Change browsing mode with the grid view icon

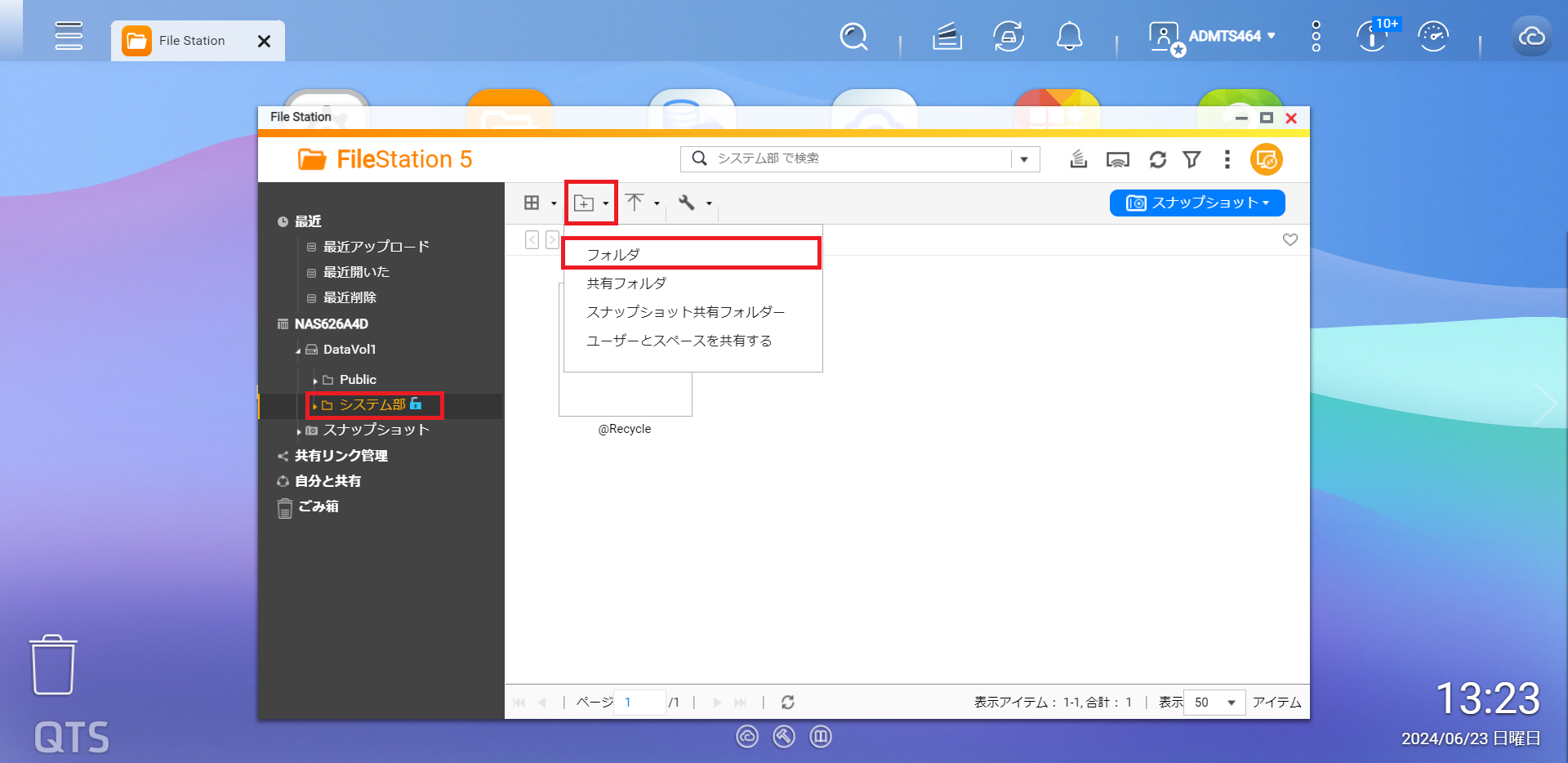(532, 203)
